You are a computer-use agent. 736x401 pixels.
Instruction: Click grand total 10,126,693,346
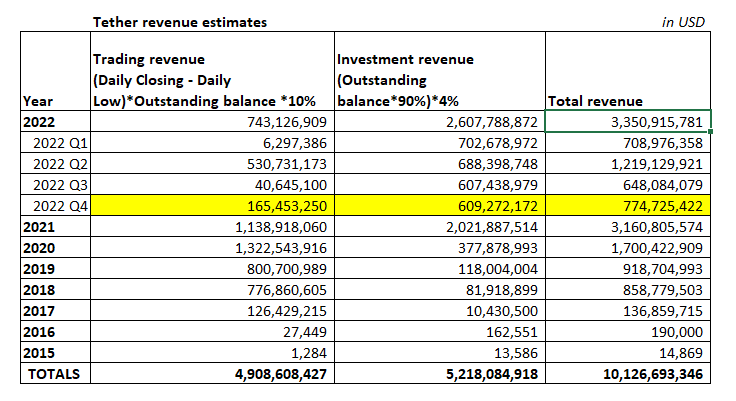(628, 373)
